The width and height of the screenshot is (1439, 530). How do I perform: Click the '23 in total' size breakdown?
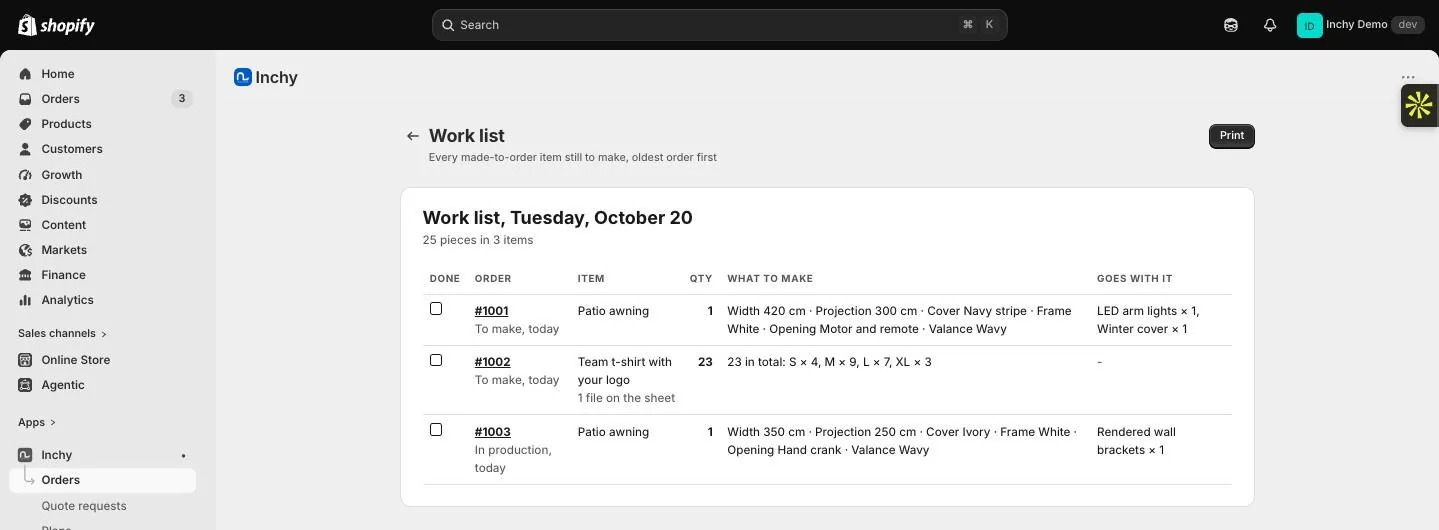point(829,362)
